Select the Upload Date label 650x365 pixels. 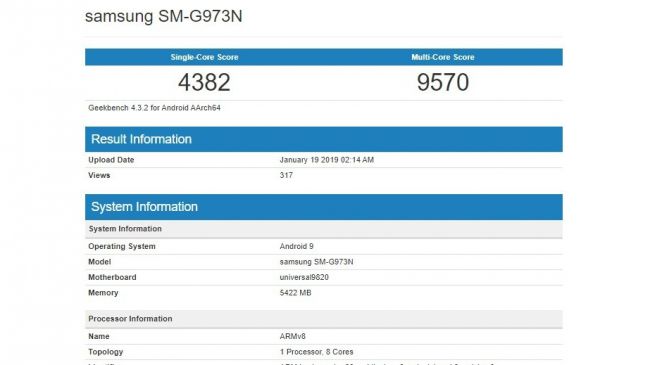pos(111,160)
